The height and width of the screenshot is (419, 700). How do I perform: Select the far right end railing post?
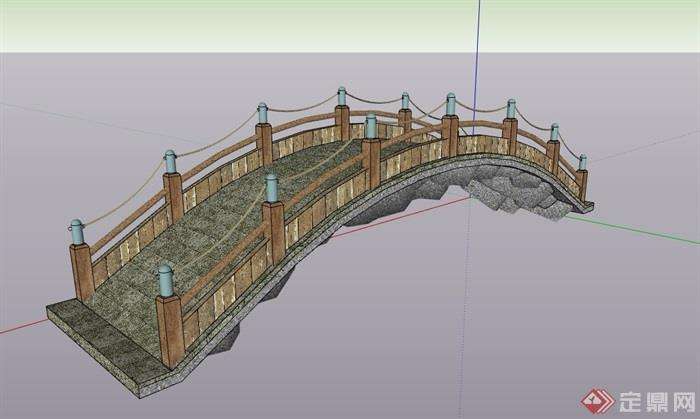[x=582, y=180]
